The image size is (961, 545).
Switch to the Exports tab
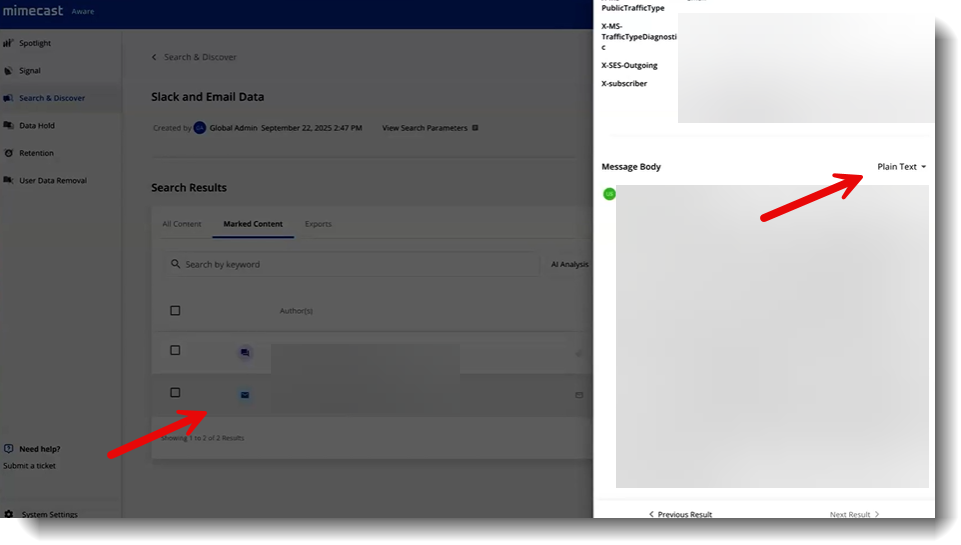click(318, 224)
